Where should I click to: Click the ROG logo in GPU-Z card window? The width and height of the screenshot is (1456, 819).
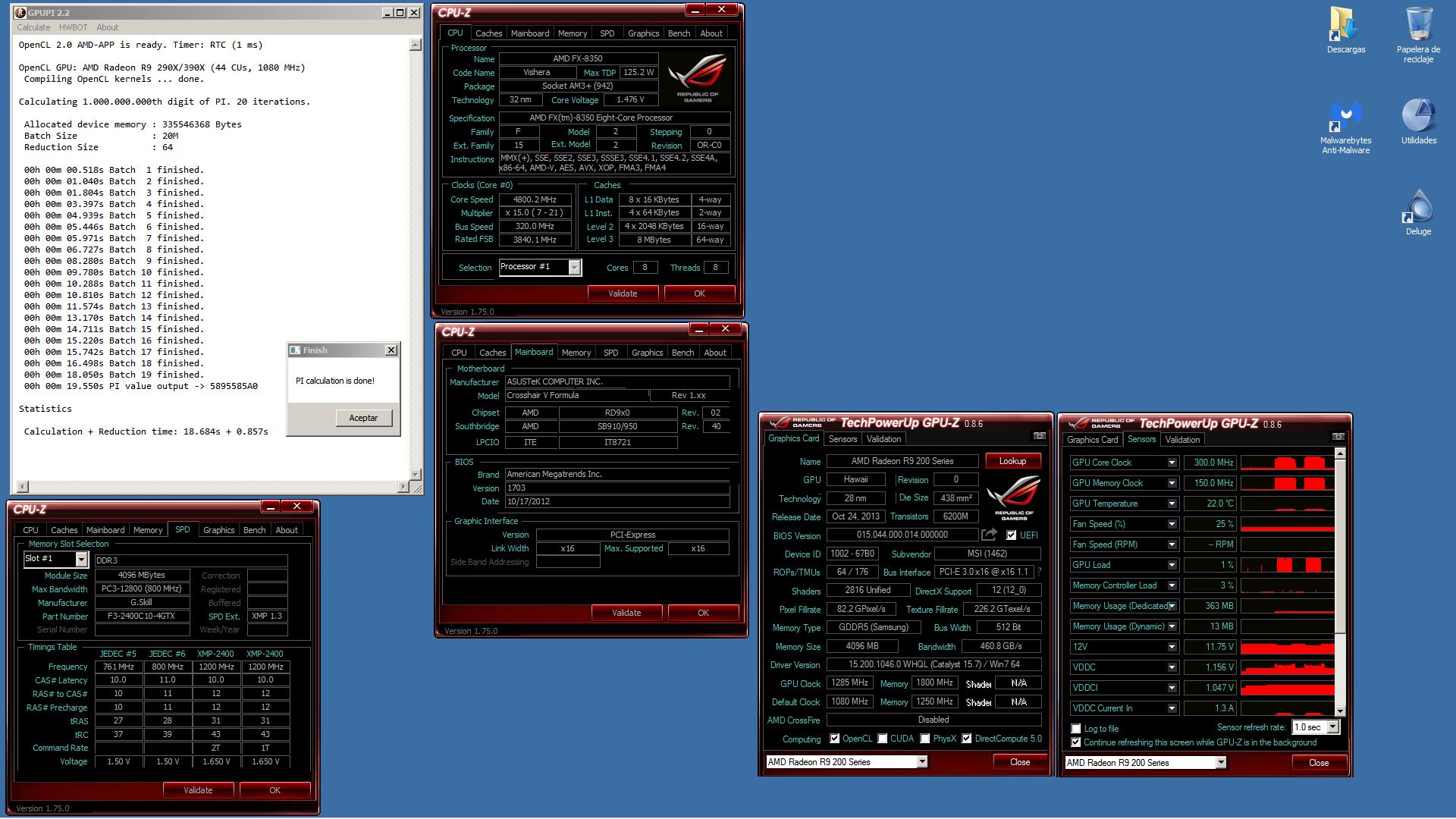[x=1013, y=497]
